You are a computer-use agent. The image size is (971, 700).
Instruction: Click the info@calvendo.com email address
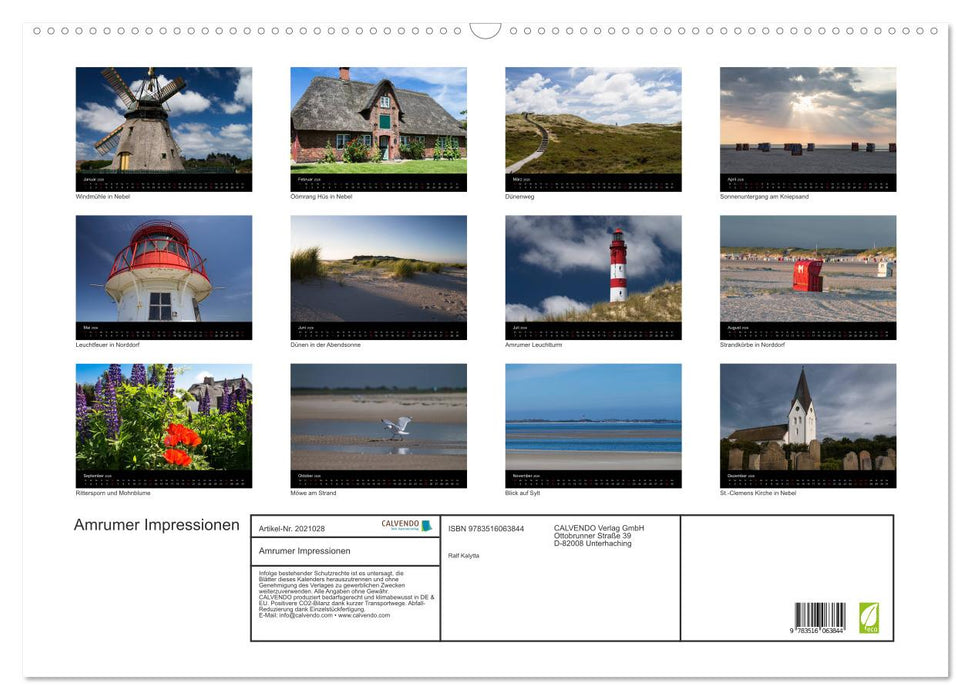pyautogui.click(x=304, y=617)
